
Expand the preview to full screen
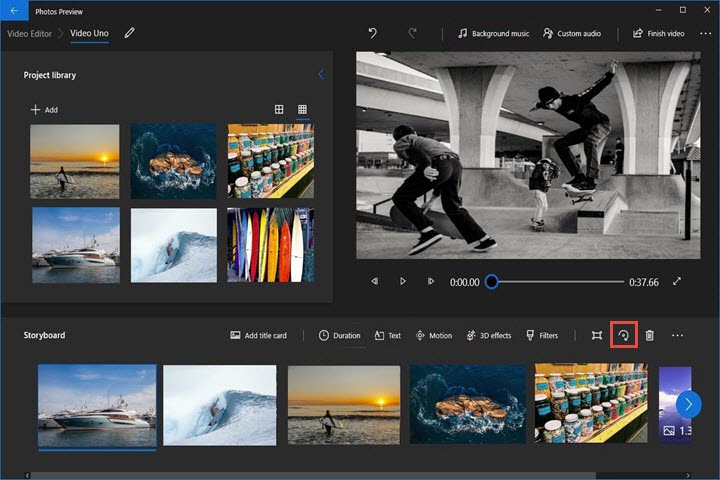677,282
